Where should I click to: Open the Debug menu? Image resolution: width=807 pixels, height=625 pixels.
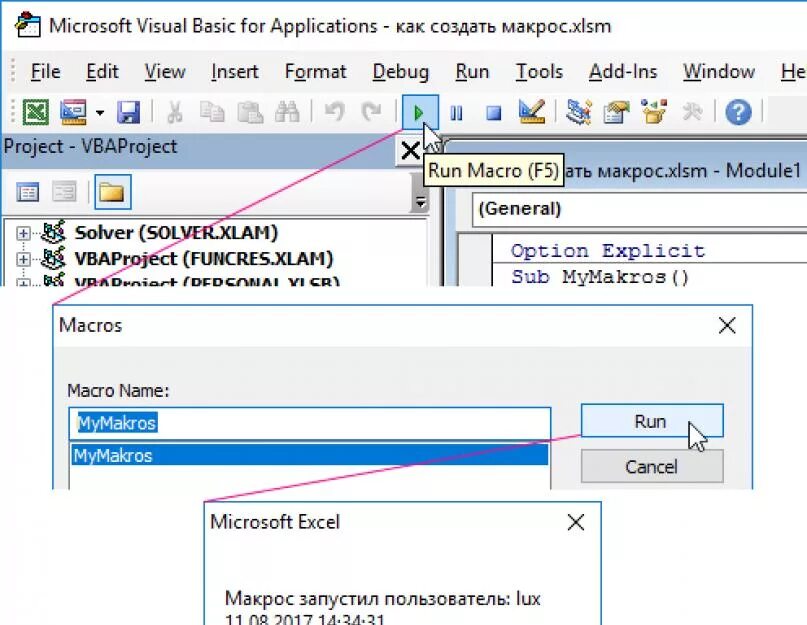point(400,72)
